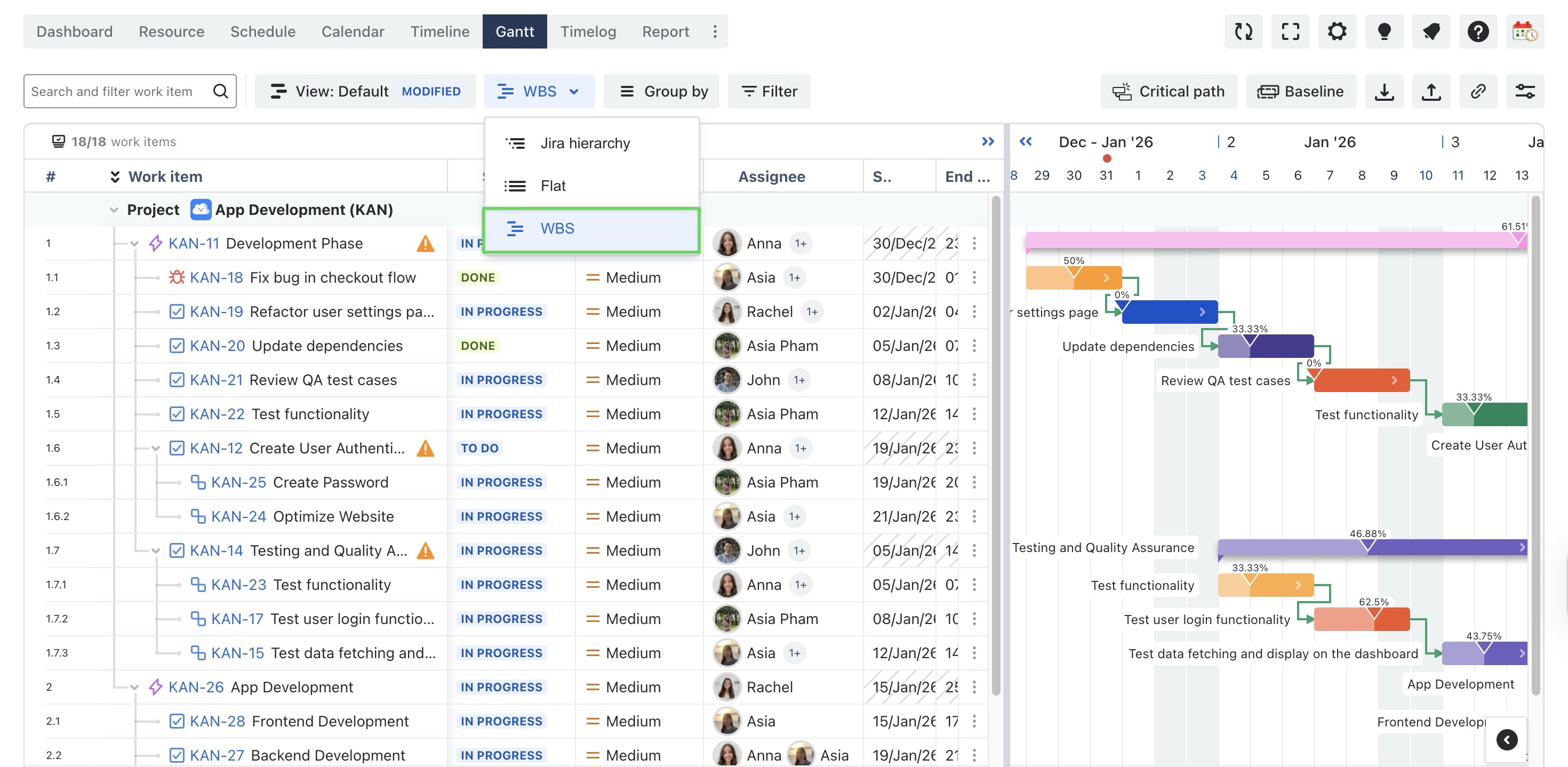Select the Jira hierarchy option

pyautogui.click(x=585, y=143)
